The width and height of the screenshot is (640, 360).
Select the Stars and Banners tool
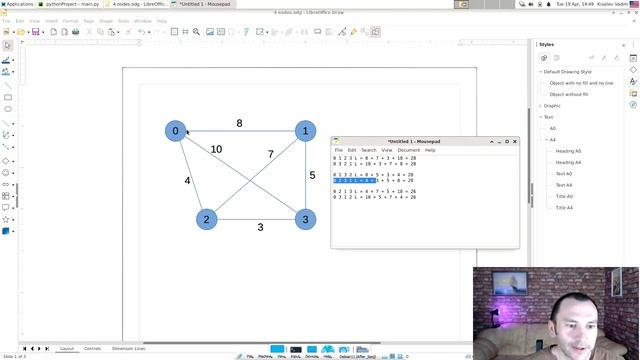click(6, 220)
